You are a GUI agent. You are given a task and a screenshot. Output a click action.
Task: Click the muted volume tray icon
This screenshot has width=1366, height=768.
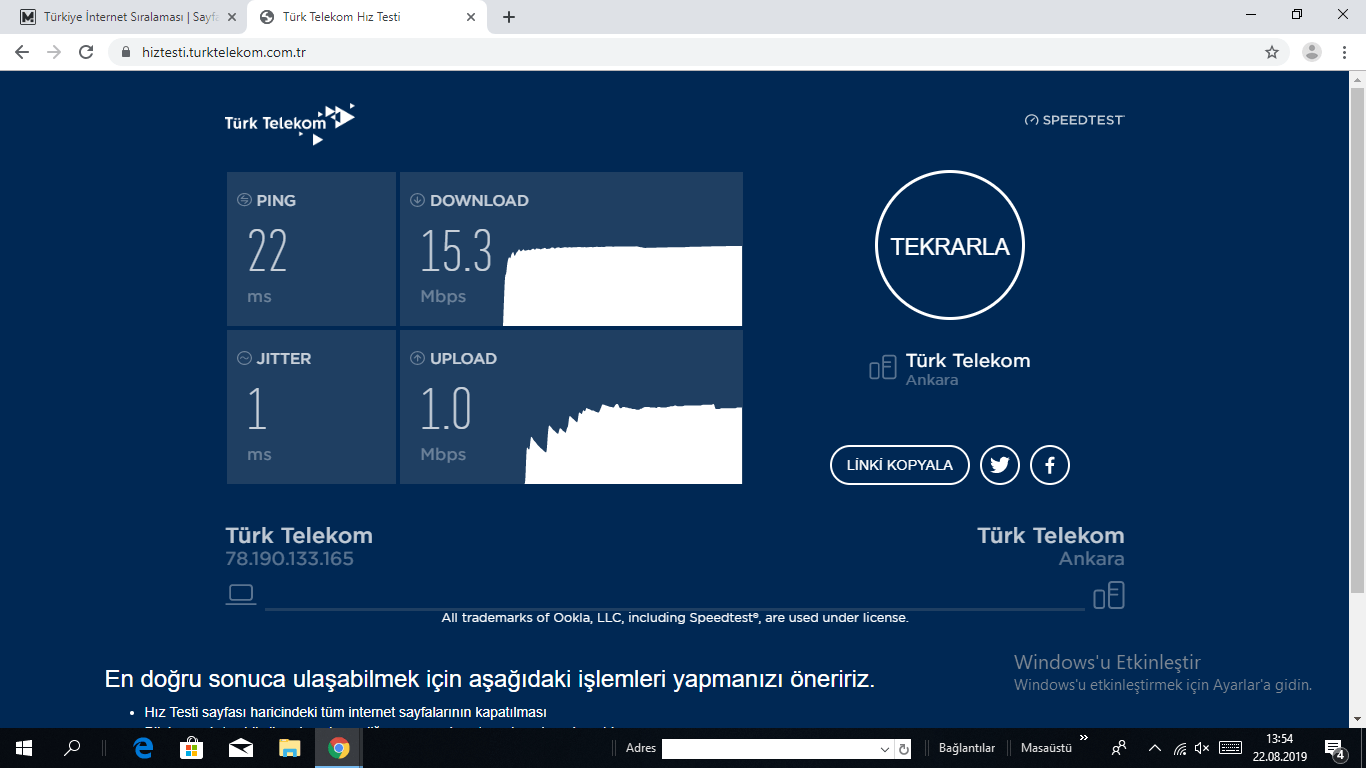click(x=1202, y=748)
